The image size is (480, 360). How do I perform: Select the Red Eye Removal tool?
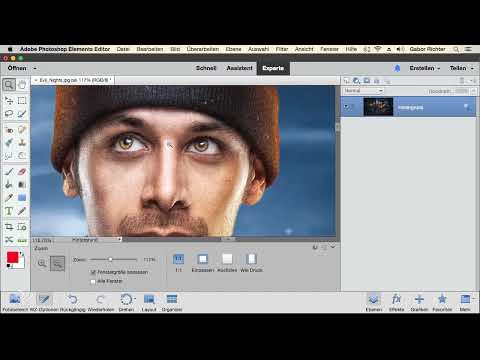(9, 130)
